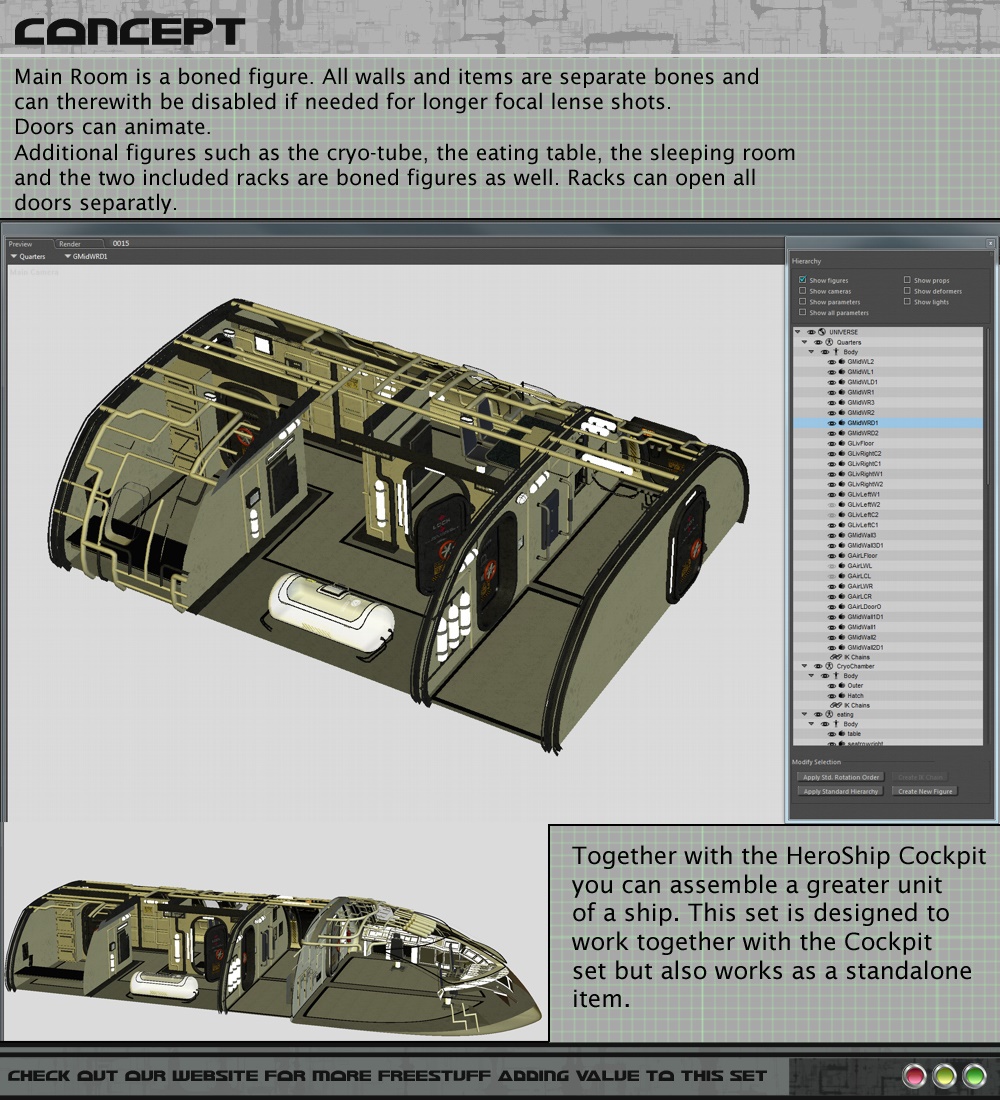Click the yellow round light in footer
Screen dimensions: 1000x1100
point(944,1075)
